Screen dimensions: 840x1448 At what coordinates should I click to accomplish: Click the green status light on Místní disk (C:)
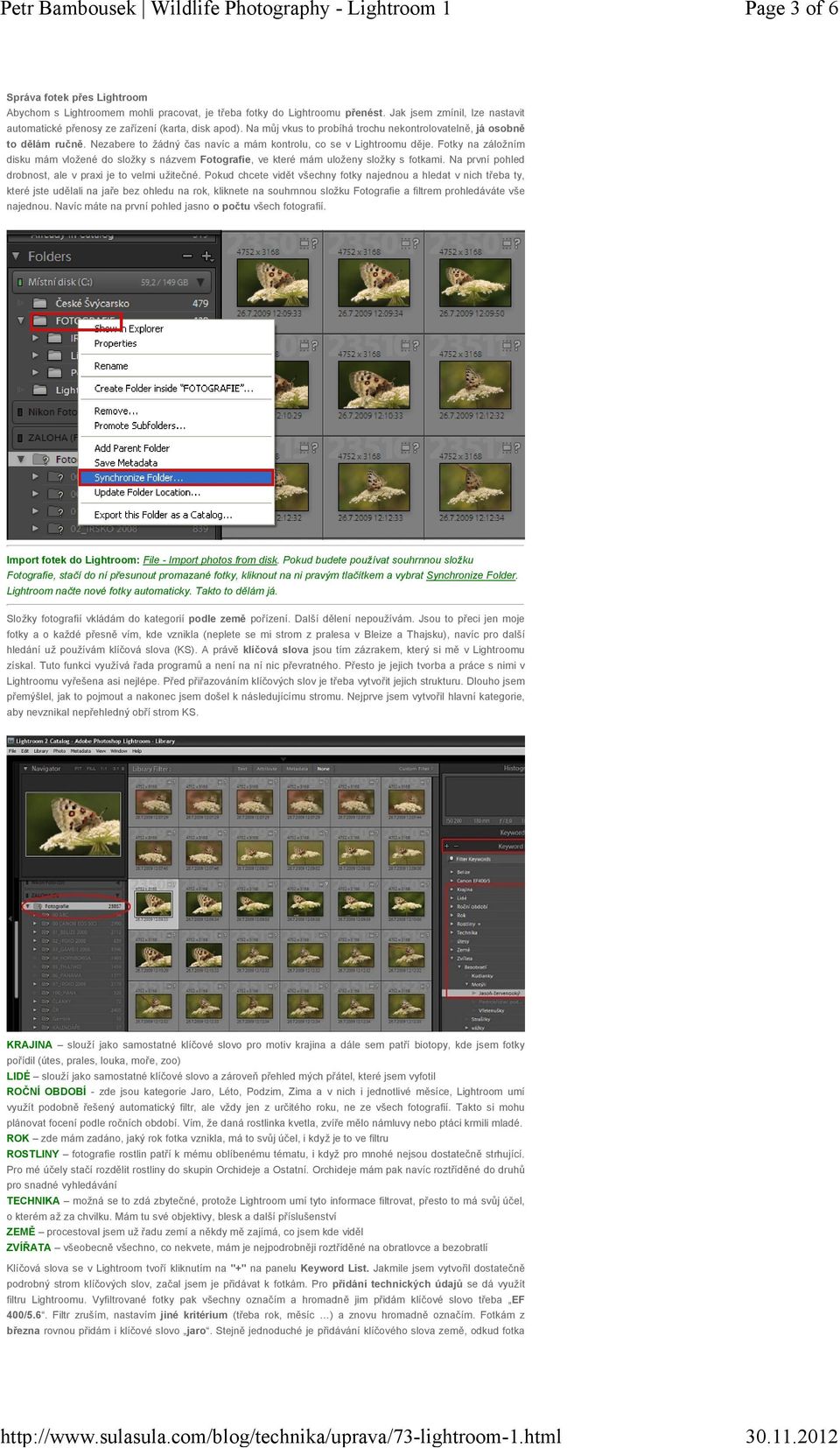tap(19, 282)
